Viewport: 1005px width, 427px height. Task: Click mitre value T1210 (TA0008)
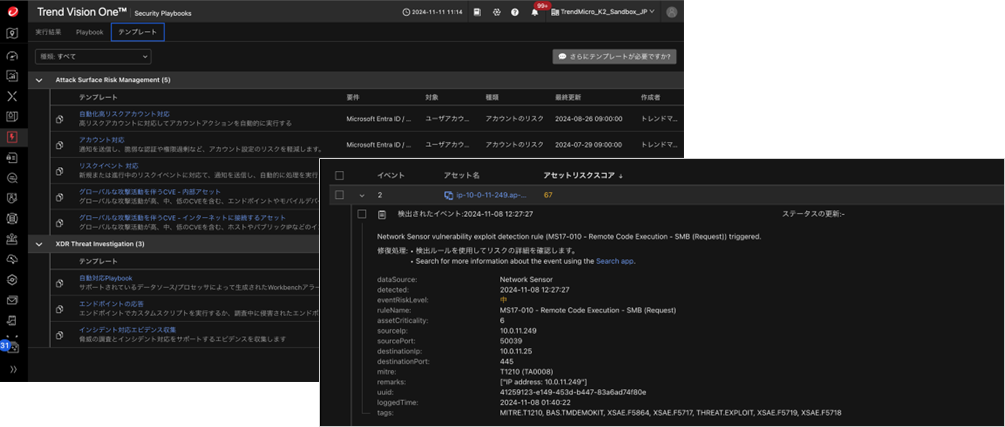click(x=527, y=372)
